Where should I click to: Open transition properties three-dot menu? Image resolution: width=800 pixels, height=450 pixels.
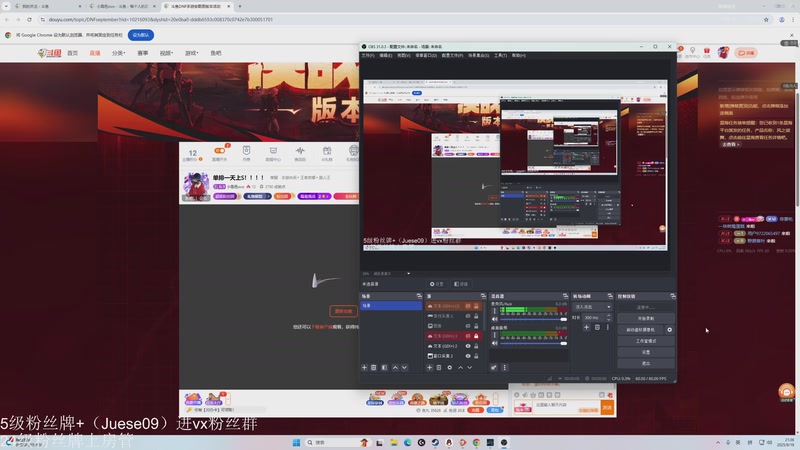pyautogui.click(x=607, y=328)
